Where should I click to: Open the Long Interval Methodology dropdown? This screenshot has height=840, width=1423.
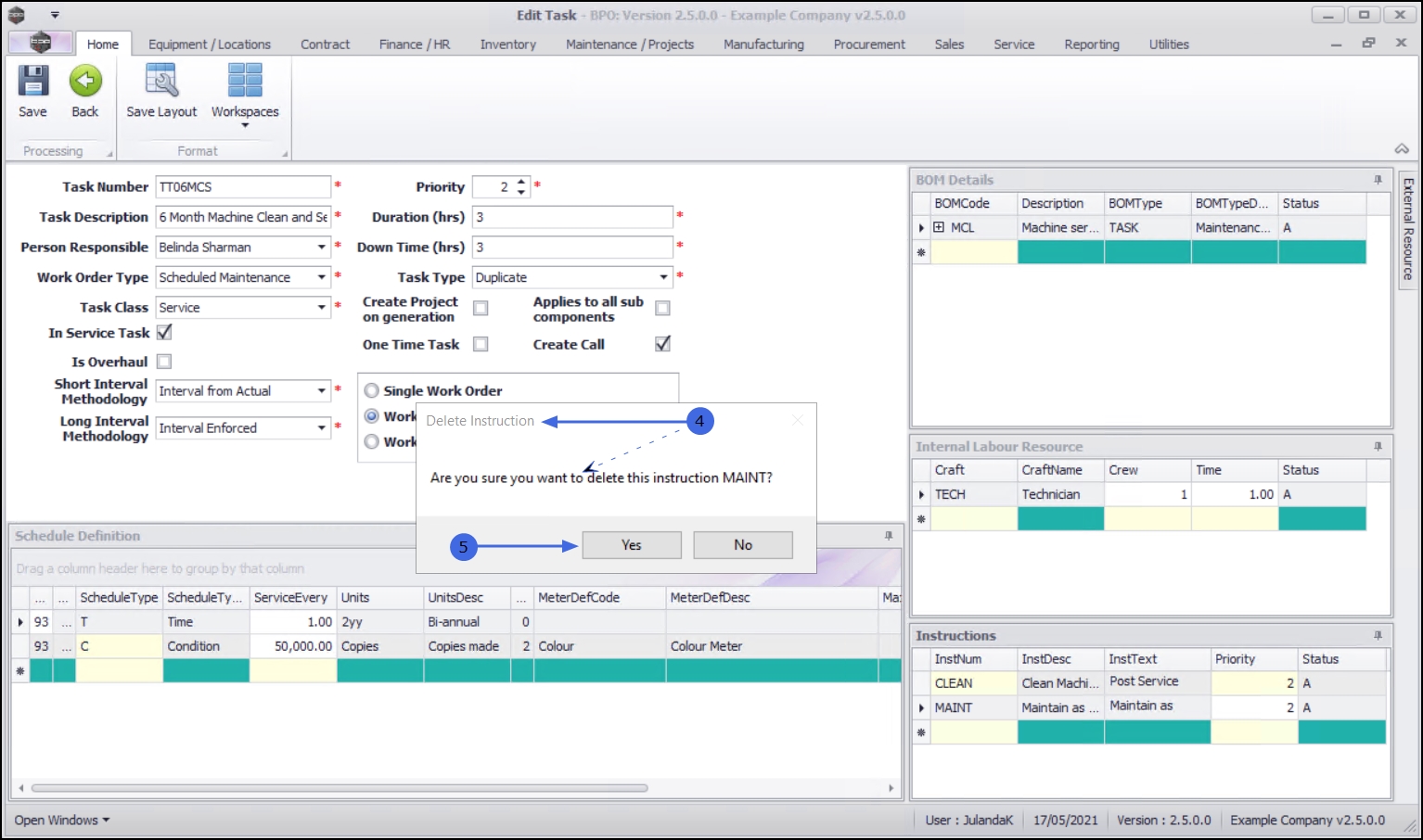tap(321, 428)
